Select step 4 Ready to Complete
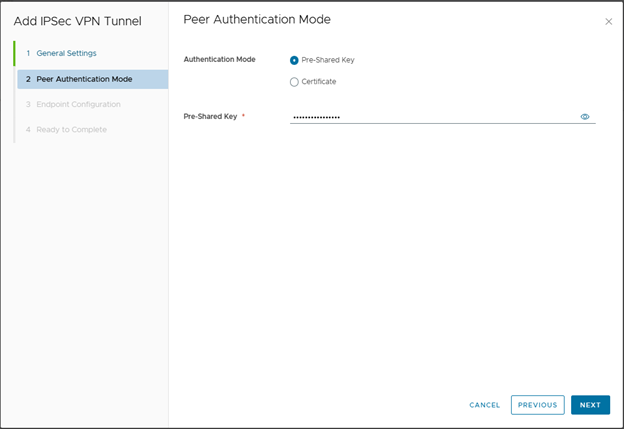Image resolution: width=624 pixels, height=429 pixels. tap(71, 129)
